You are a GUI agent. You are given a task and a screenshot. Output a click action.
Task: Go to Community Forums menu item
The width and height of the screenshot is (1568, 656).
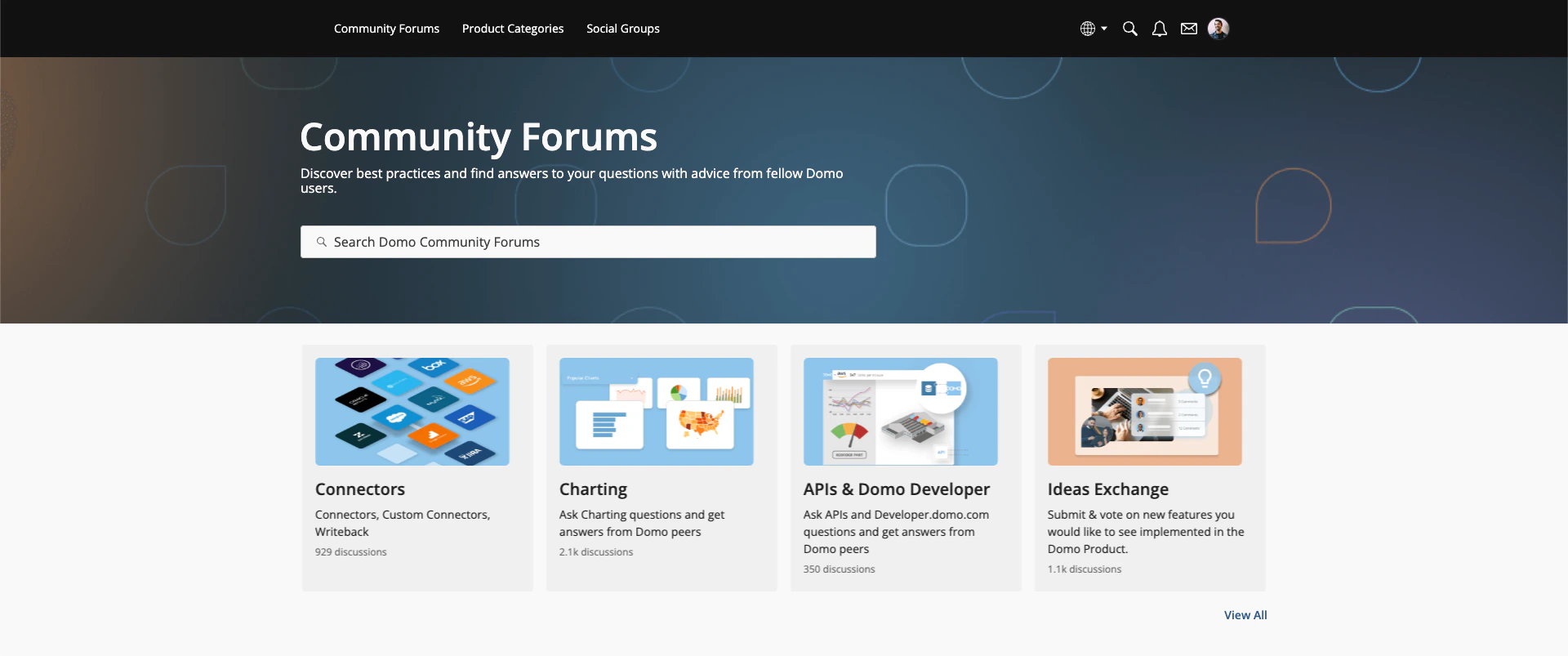pos(386,29)
